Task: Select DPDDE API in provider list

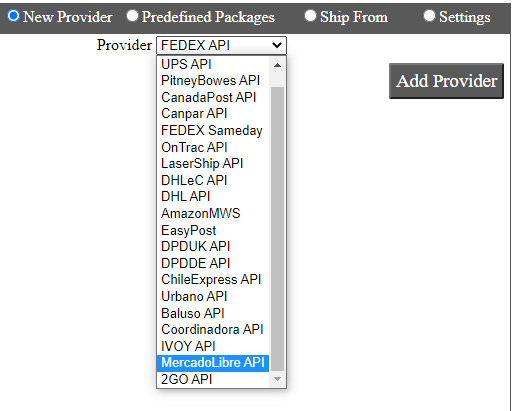Action: pyautogui.click(x=213, y=263)
